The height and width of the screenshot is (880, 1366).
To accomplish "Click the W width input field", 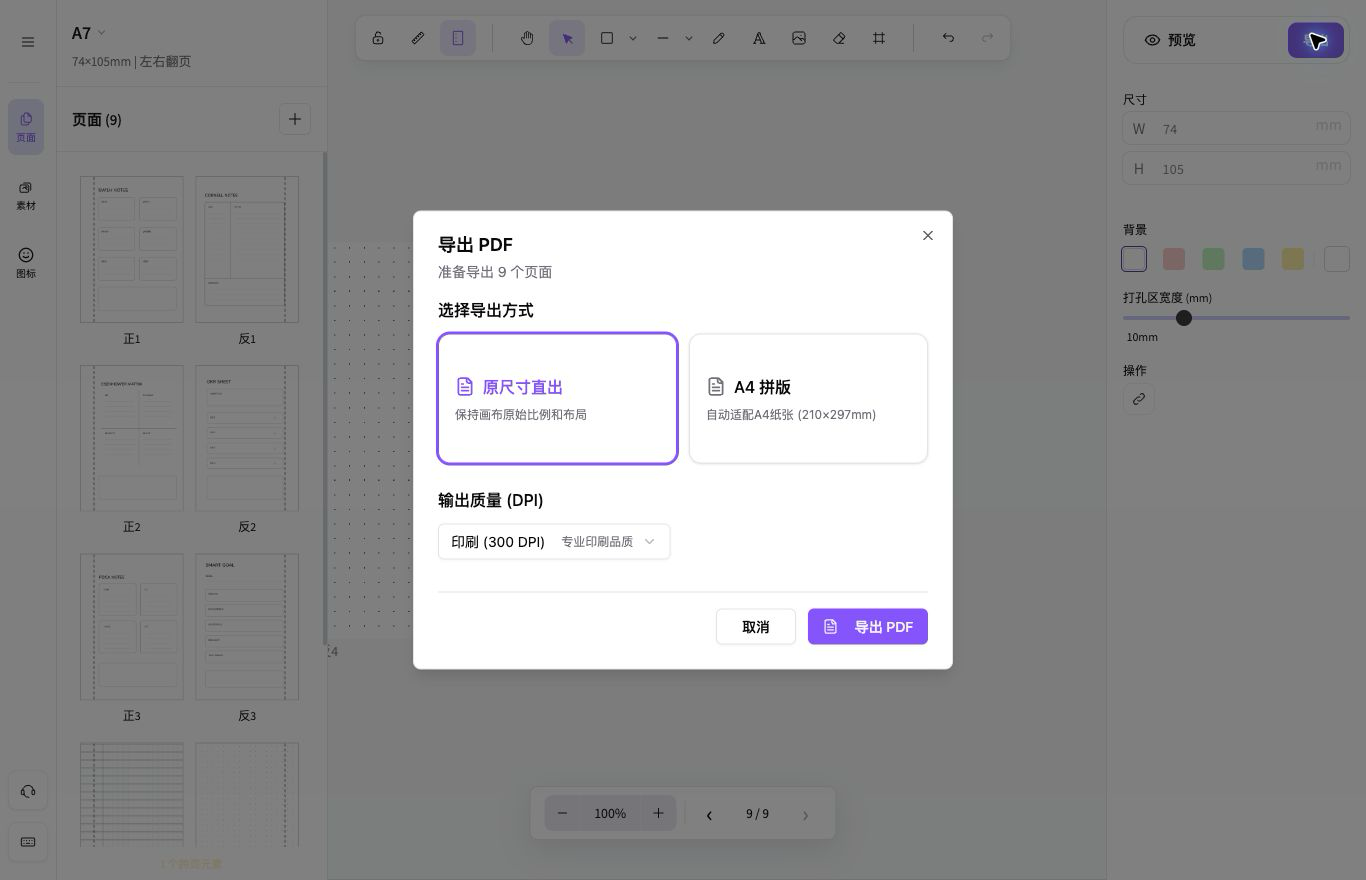I will point(1236,128).
